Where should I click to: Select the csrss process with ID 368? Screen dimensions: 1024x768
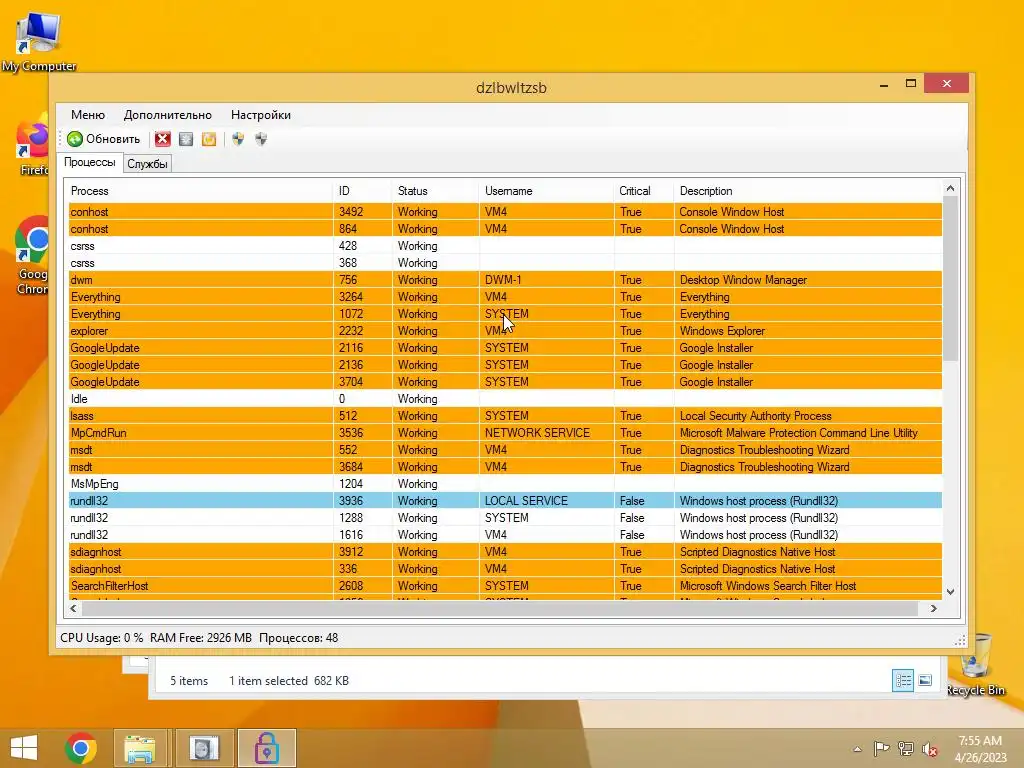(505, 263)
